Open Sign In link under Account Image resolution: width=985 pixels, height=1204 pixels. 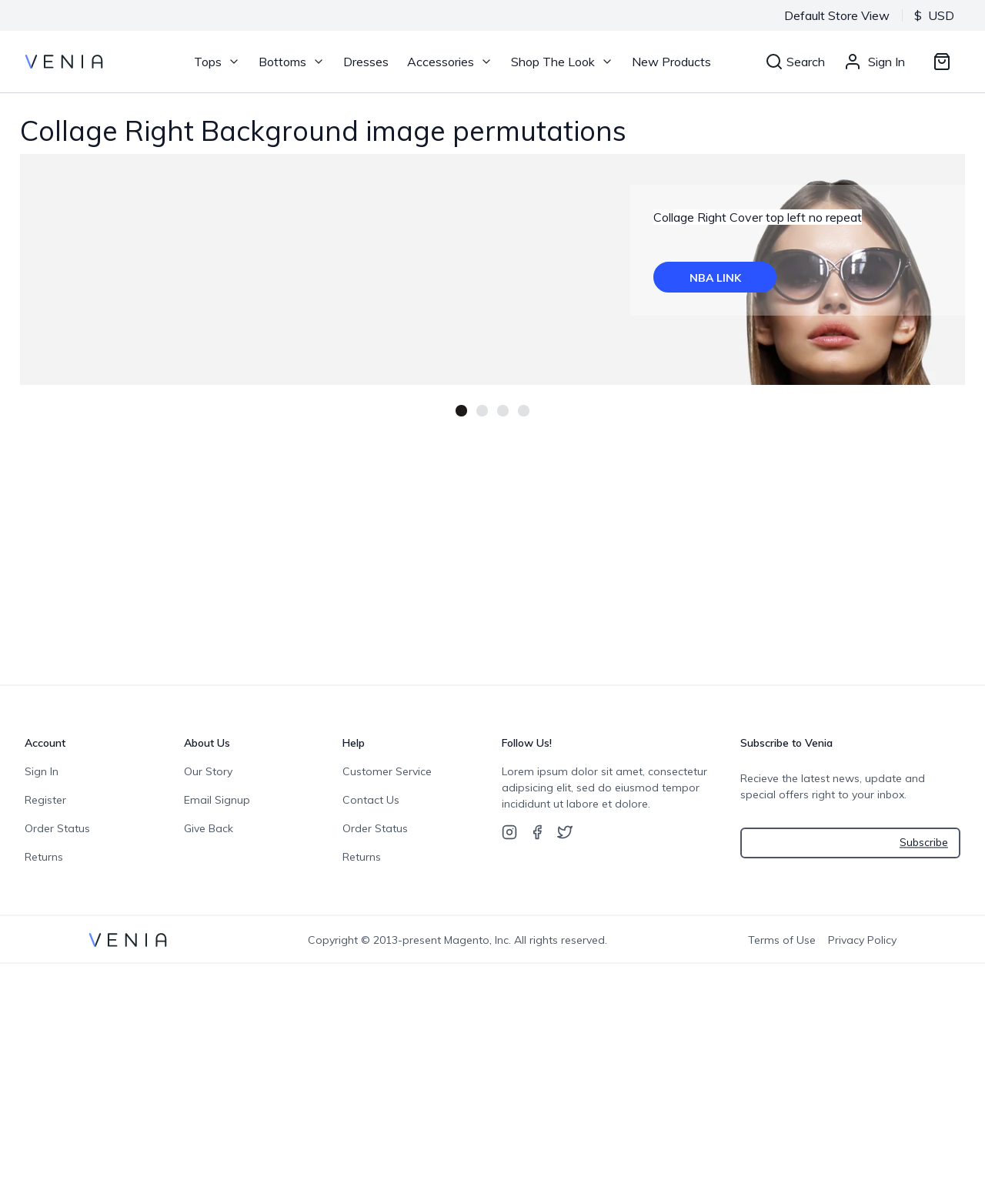pos(42,771)
